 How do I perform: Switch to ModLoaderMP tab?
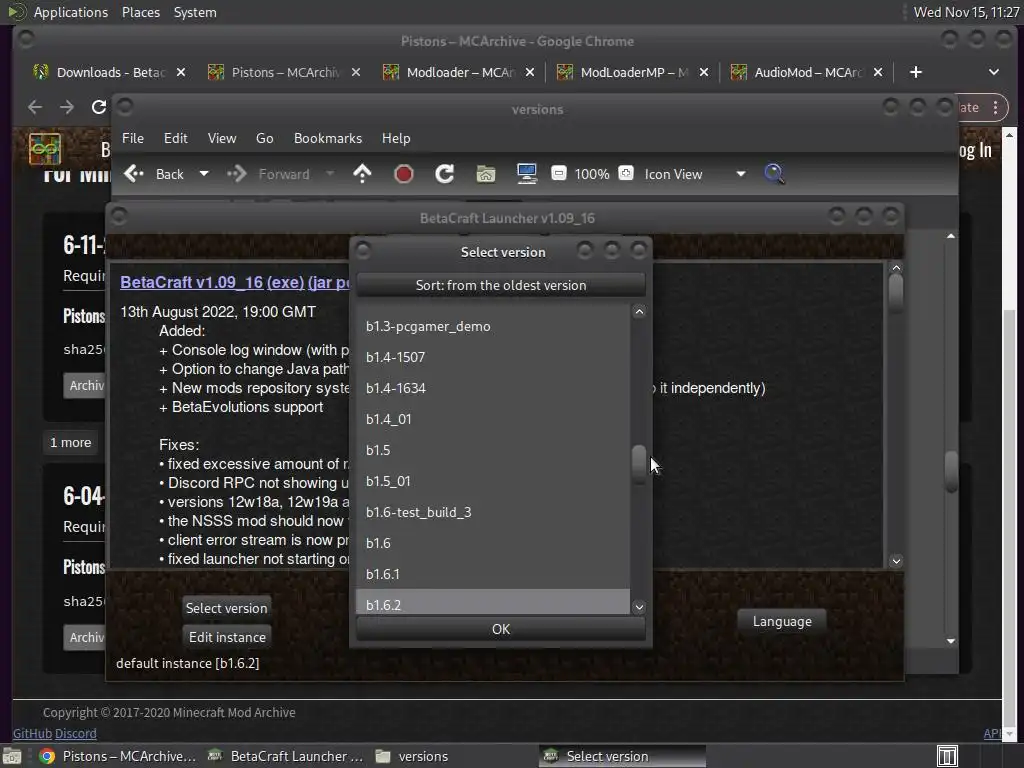click(633, 72)
